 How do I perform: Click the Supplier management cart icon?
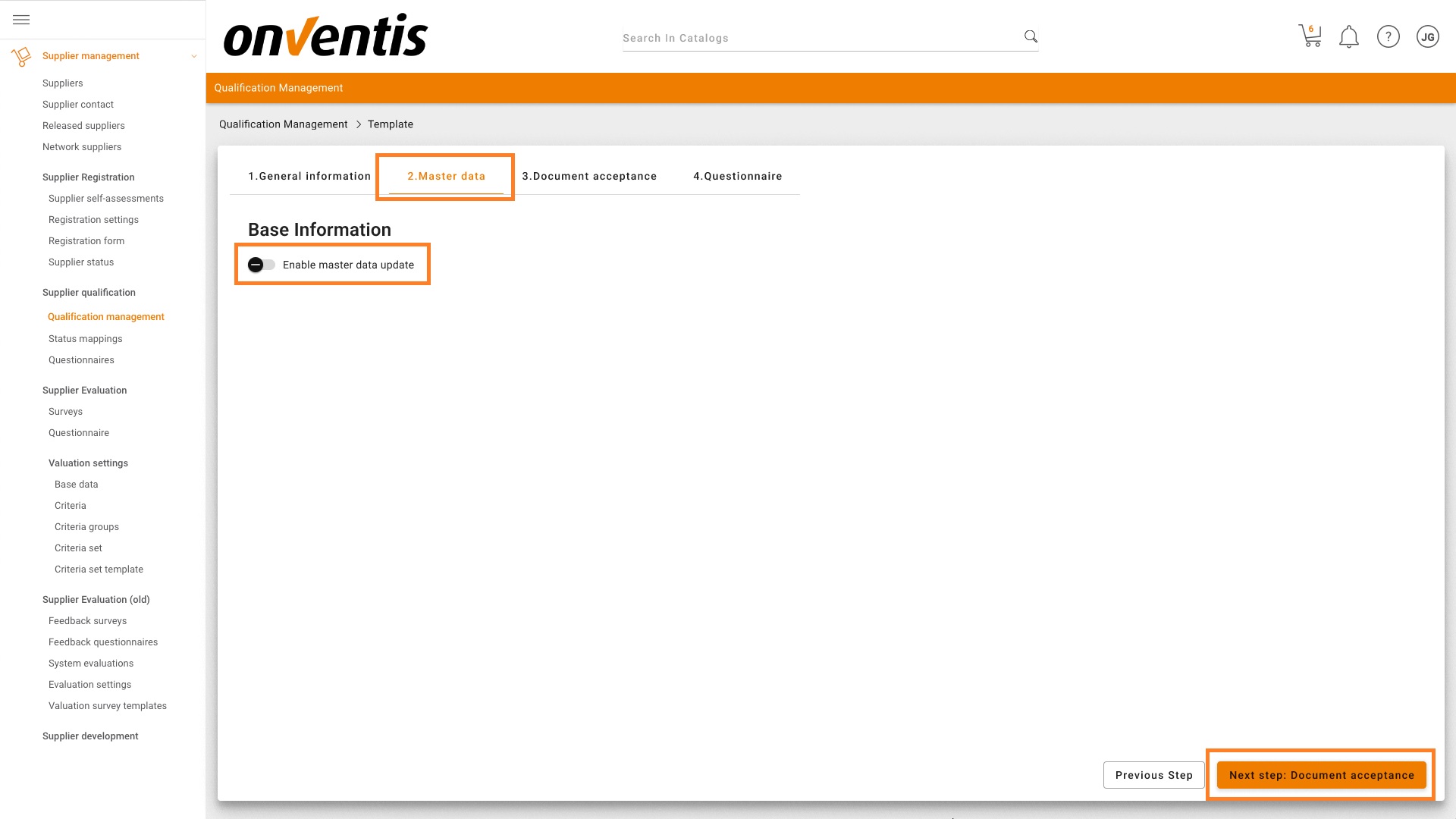pyautogui.click(x=21, y=56)
